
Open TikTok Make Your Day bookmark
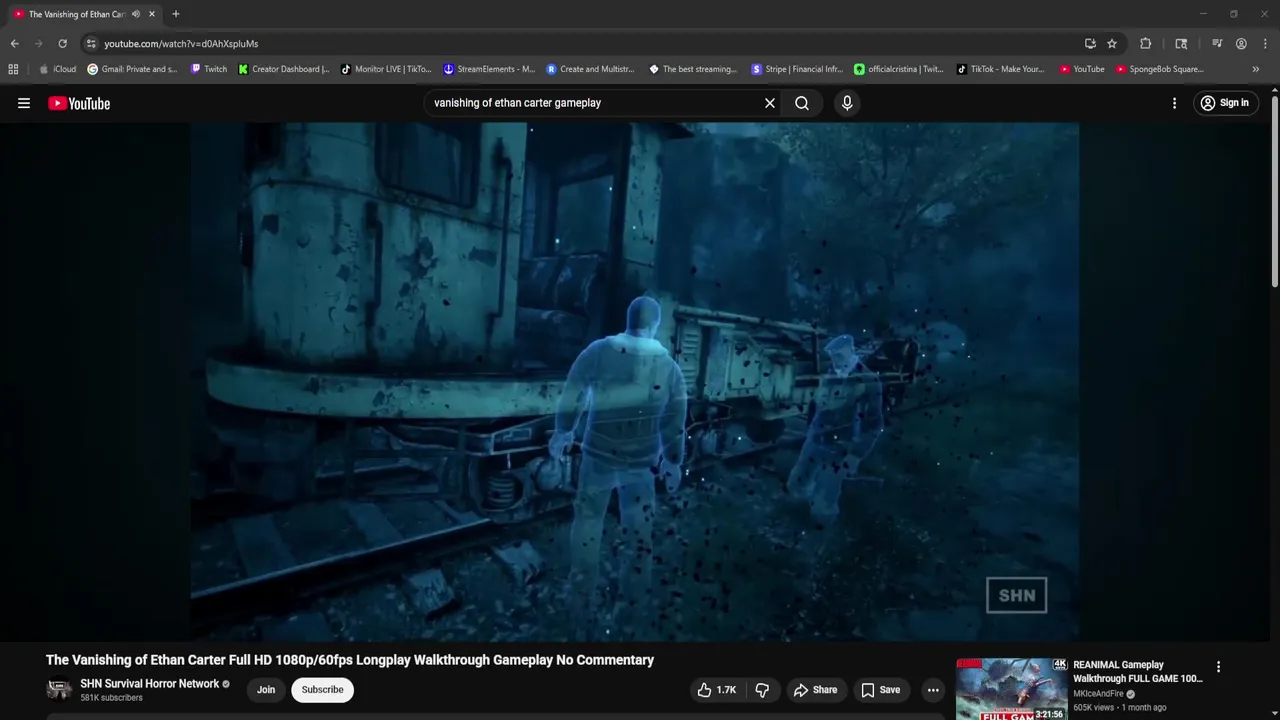click(x=1000, y=69)
